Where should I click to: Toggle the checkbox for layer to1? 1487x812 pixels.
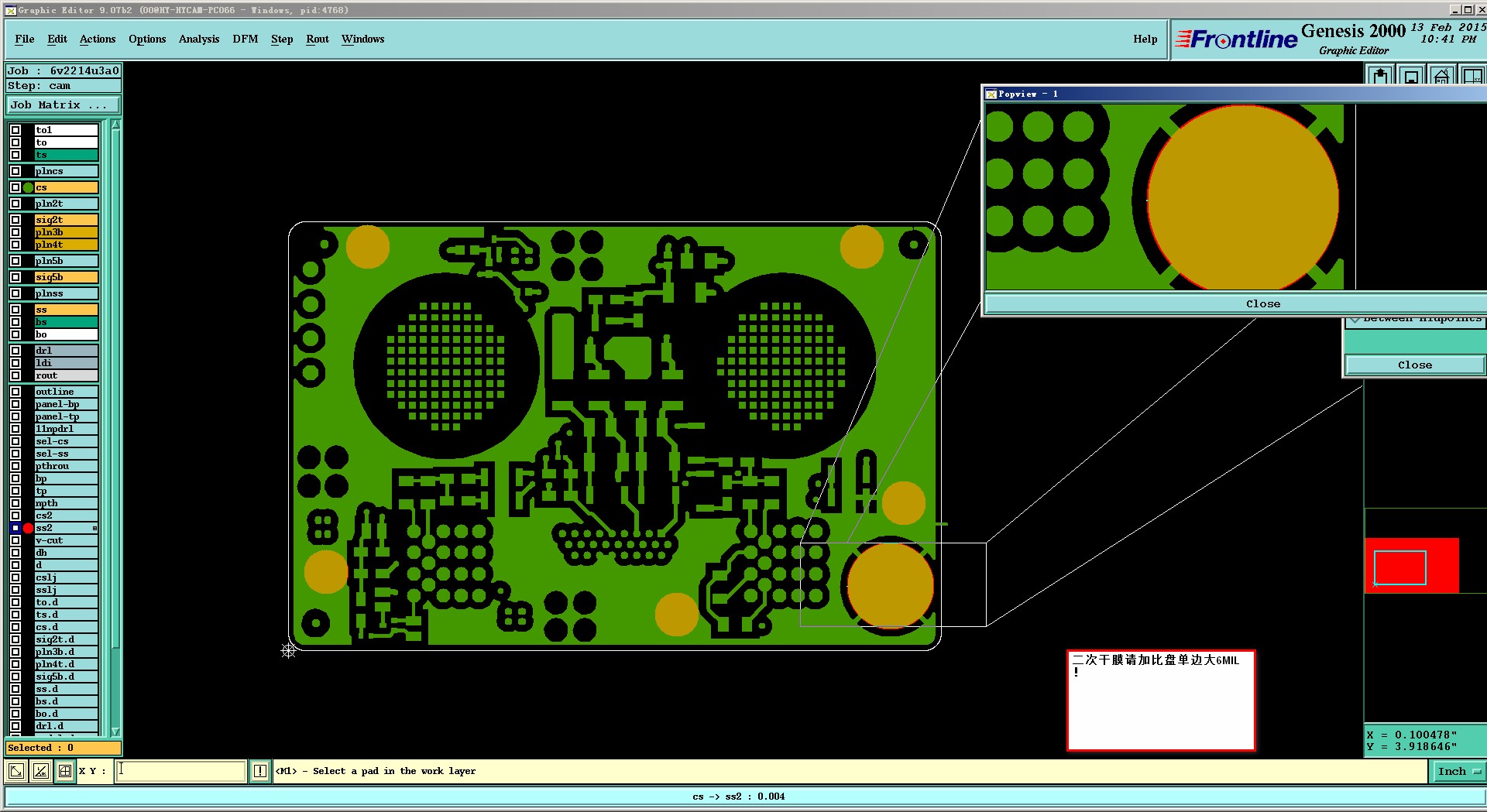pyautogui.click(x=15, y=130)
